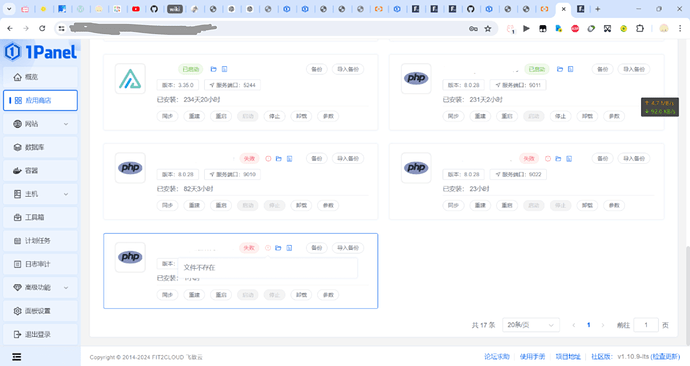The width and height of the screenshot is (690, 366).
Task: Switch to the YouTube browser tab
Action: pos(136,9)
